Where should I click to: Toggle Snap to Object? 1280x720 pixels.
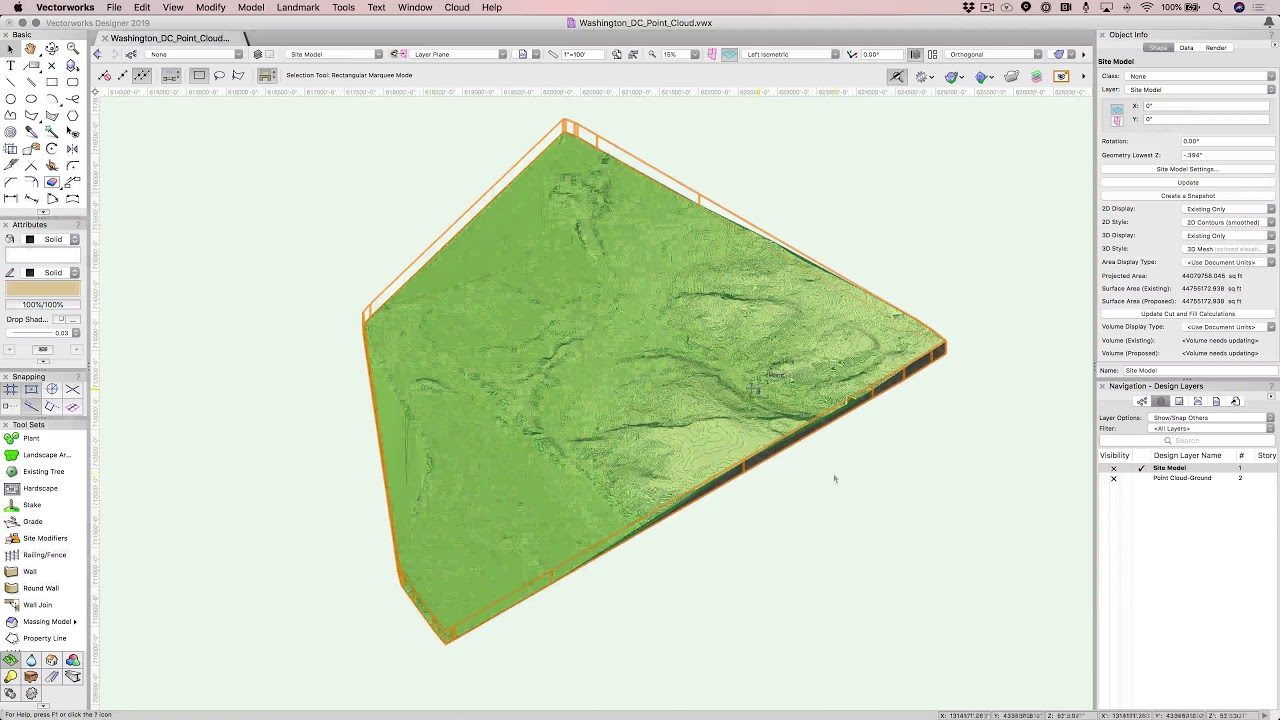click(30, 389)
